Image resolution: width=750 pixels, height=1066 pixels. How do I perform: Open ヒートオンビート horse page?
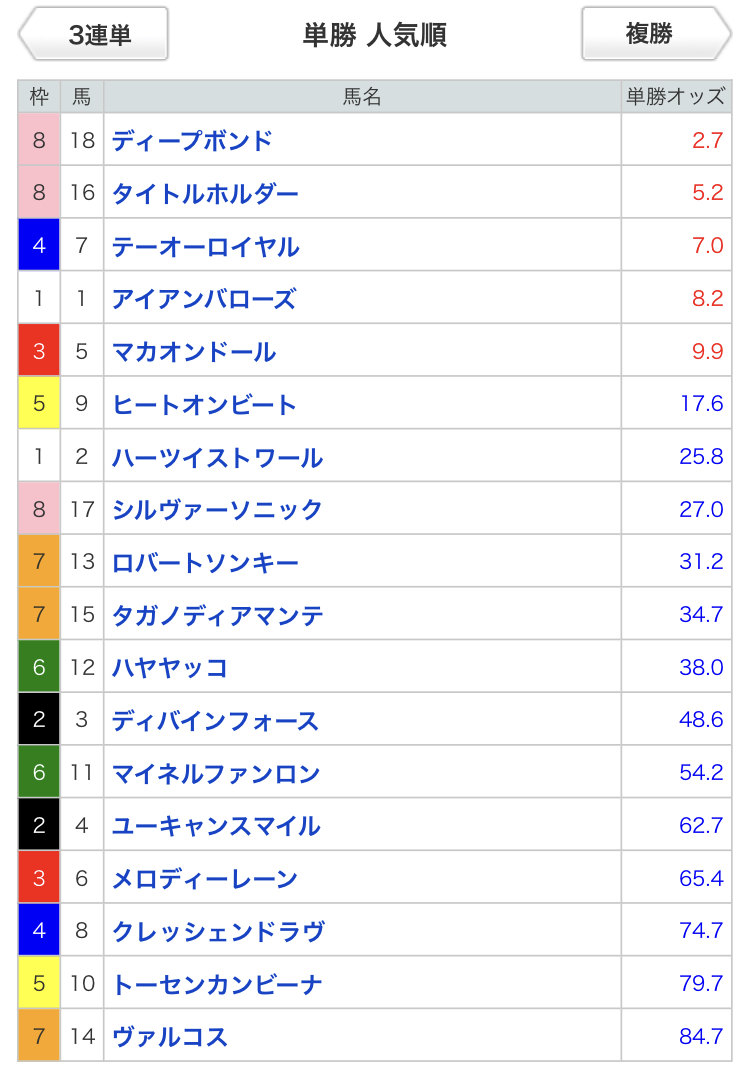coord(204,405)
